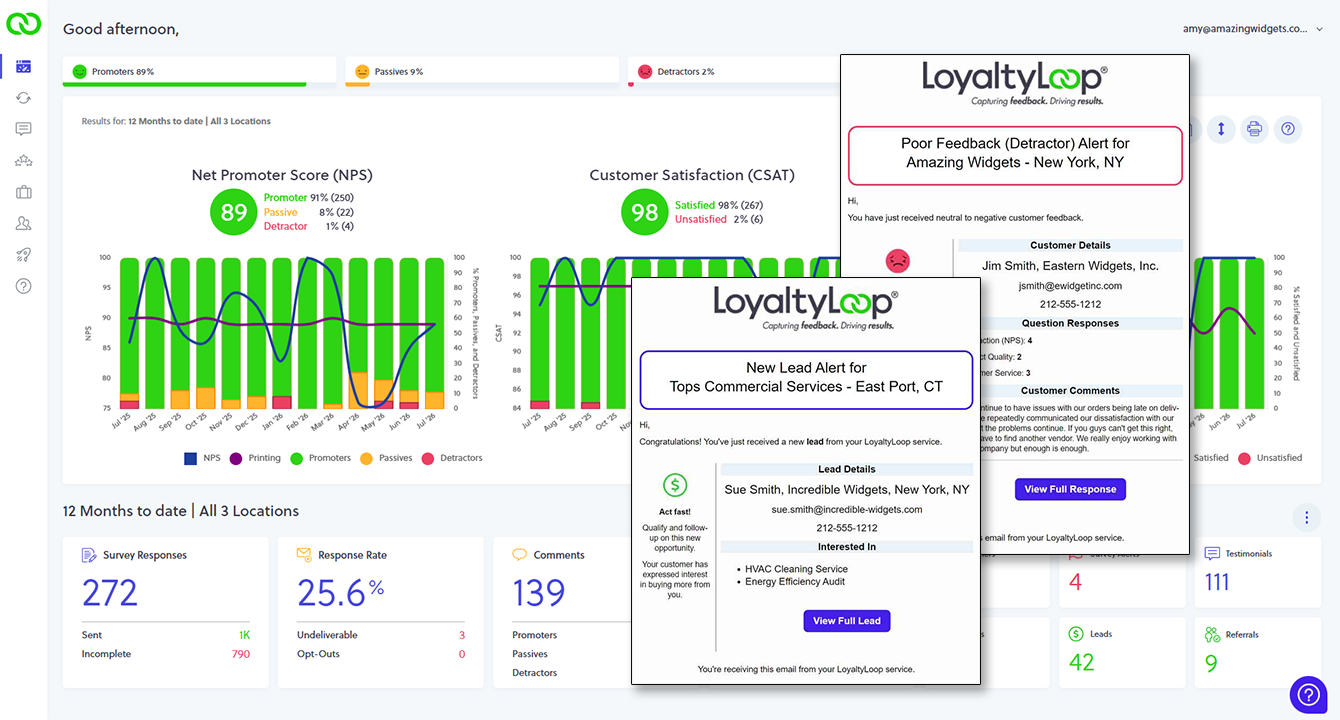Viewport: 1340px width, 720px height.
Task: Click the red Detractors angry face icon
Action: [645, 72]
